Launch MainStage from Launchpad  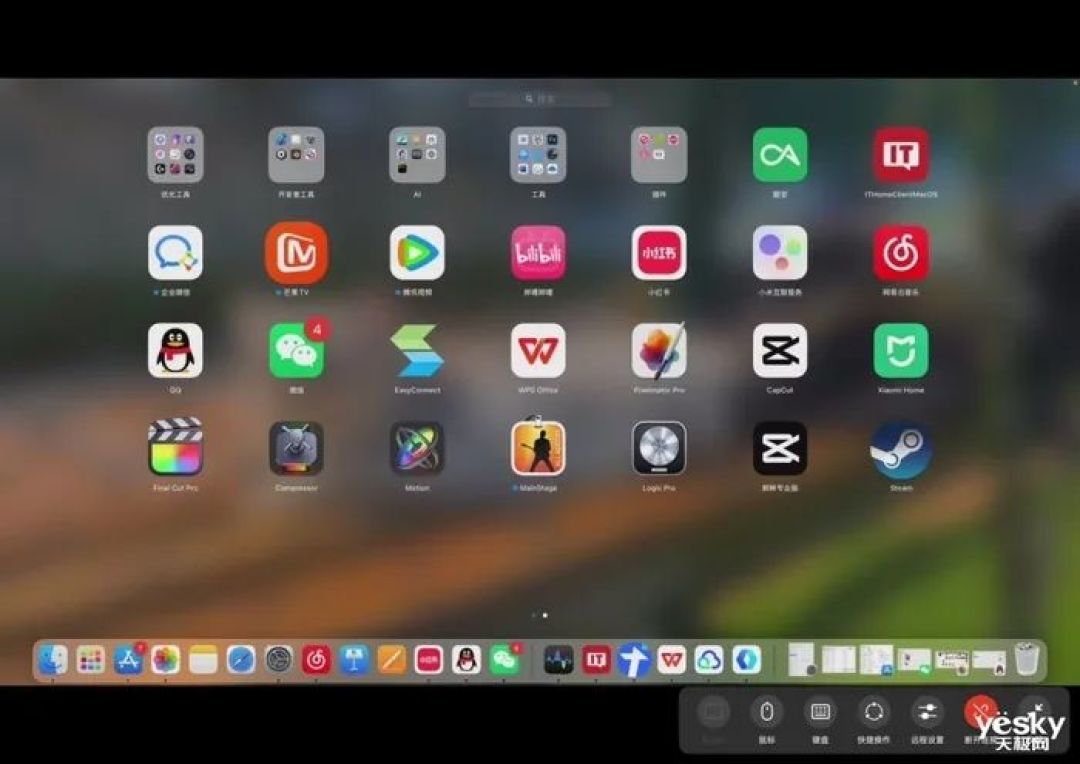[x=538, y=448]
